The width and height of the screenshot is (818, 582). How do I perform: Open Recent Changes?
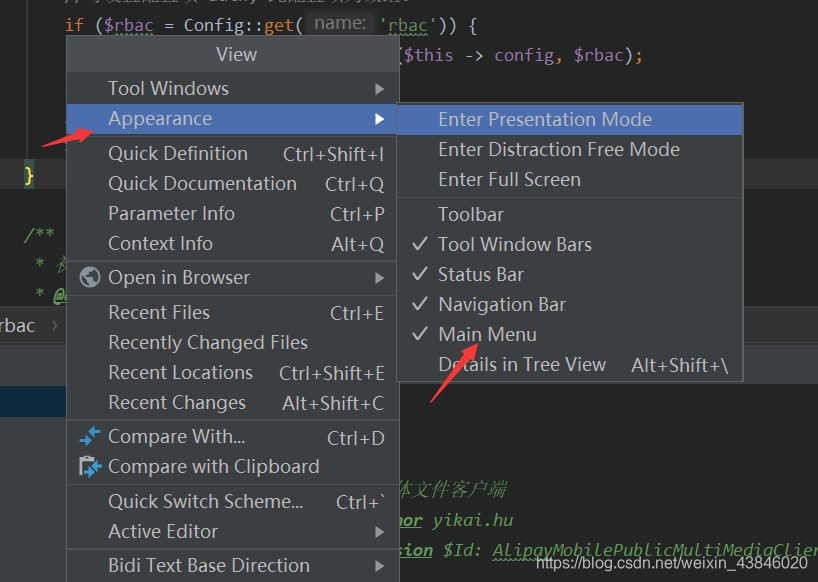click(233, 403)
